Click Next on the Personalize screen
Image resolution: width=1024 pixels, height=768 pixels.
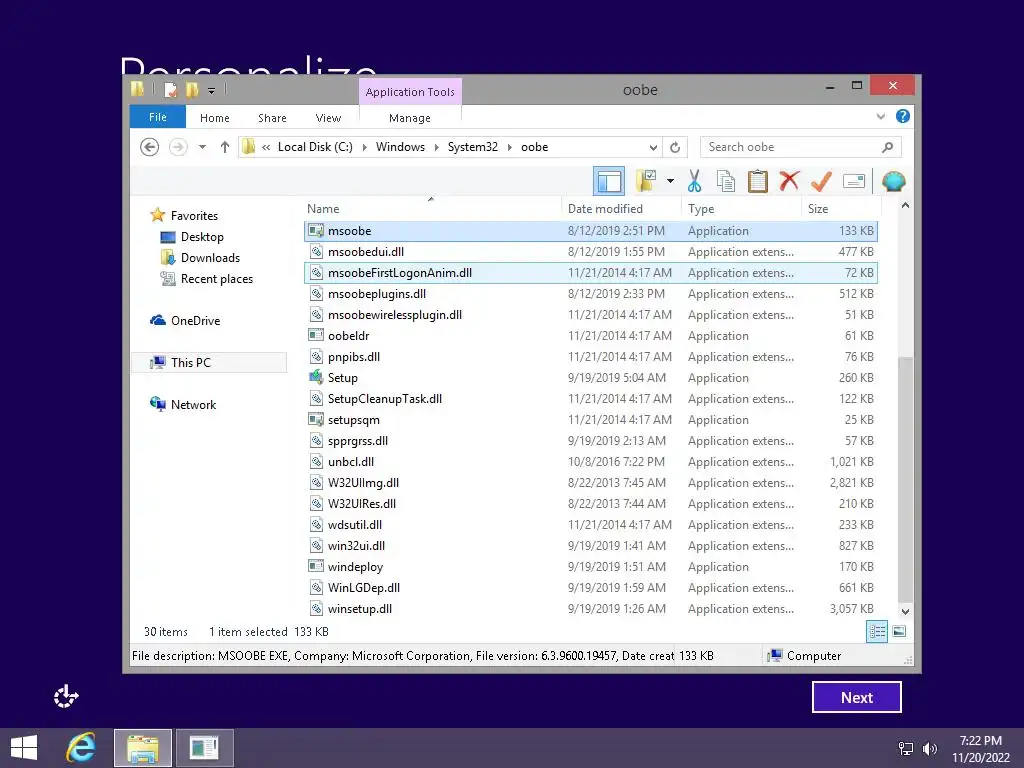pyautogui.click(x=857, y=697)
